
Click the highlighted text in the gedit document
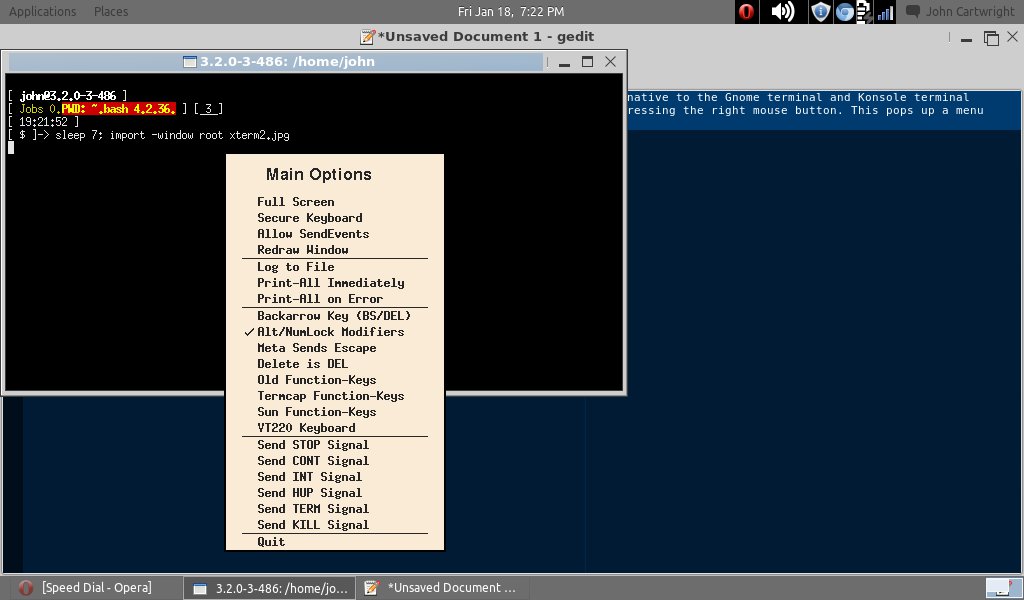coord(806,104)
